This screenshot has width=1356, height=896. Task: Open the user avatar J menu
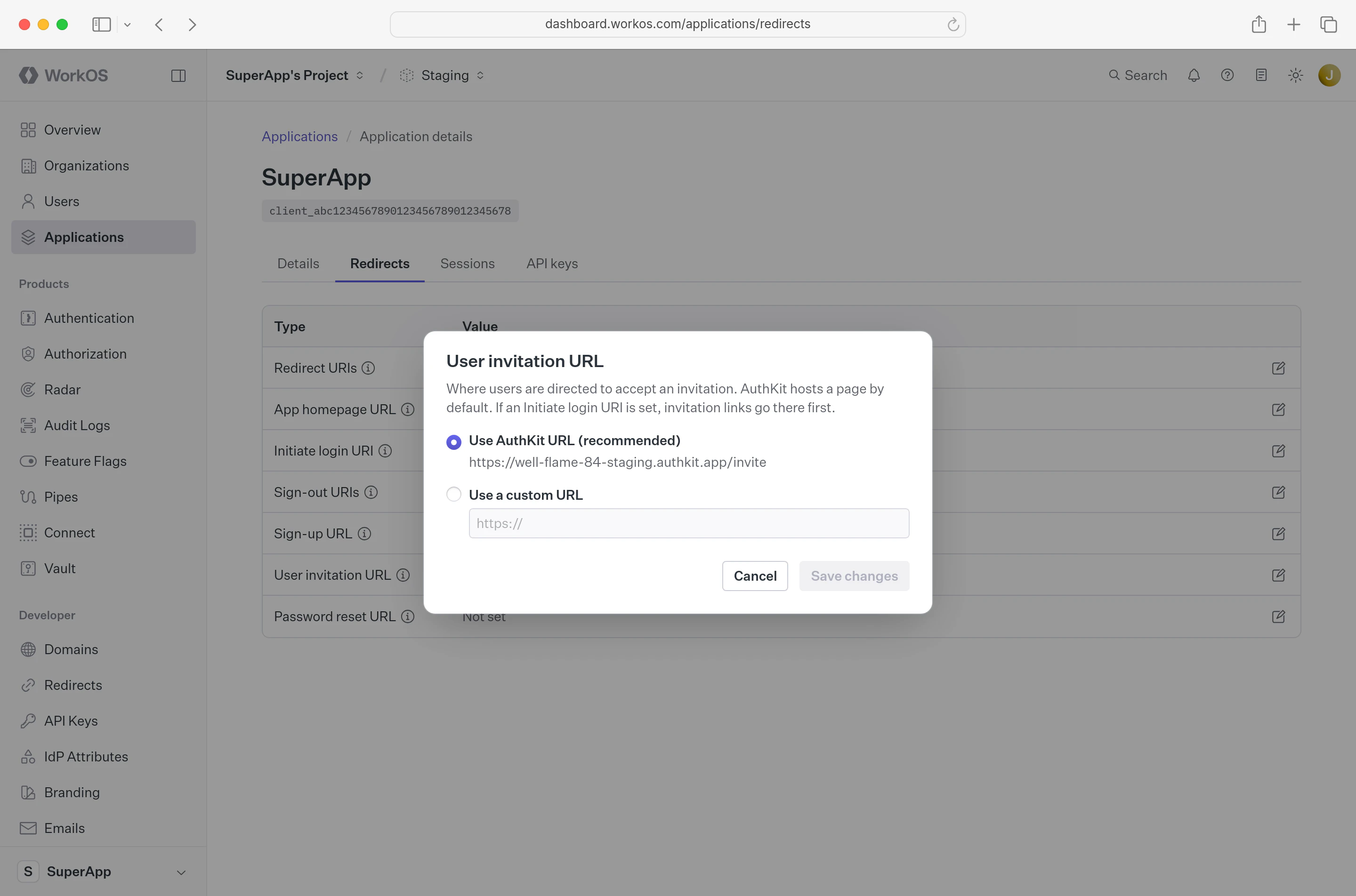[x=1329, y=75]
